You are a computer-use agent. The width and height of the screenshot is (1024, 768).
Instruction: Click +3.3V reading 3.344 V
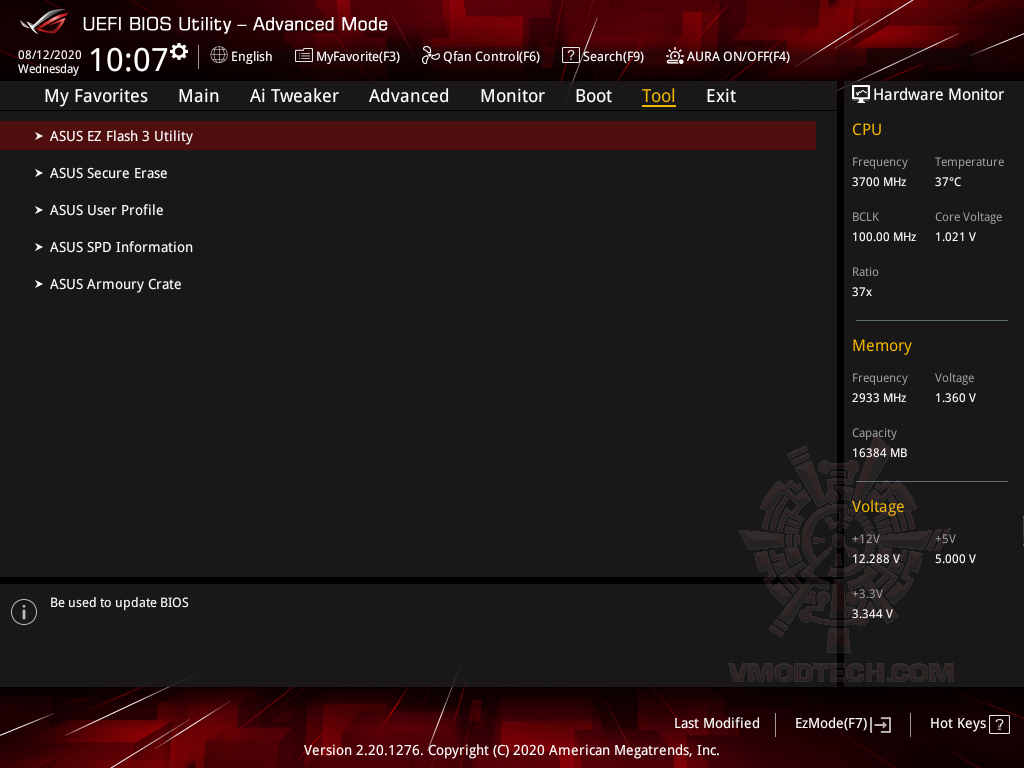pyautogui.click(x=872, y=614)
